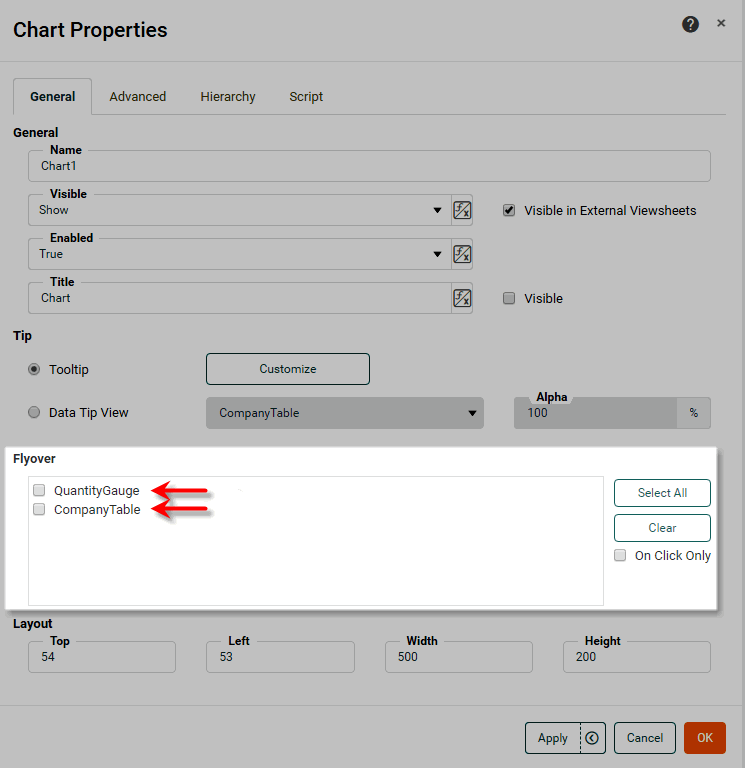Viewport: 745px width, 768px height.
Task: Toggle Visible in External Viewsheets checkbox
Action: tap(509, 210)
